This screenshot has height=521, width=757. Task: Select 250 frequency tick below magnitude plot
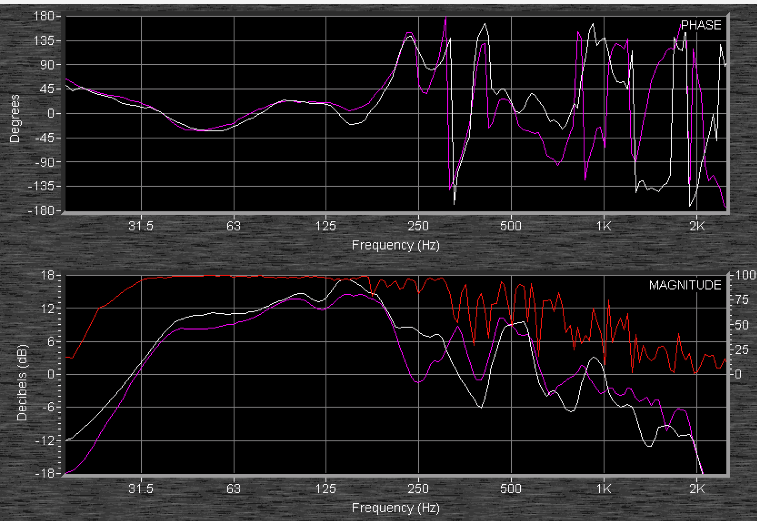tap(418, 488)
